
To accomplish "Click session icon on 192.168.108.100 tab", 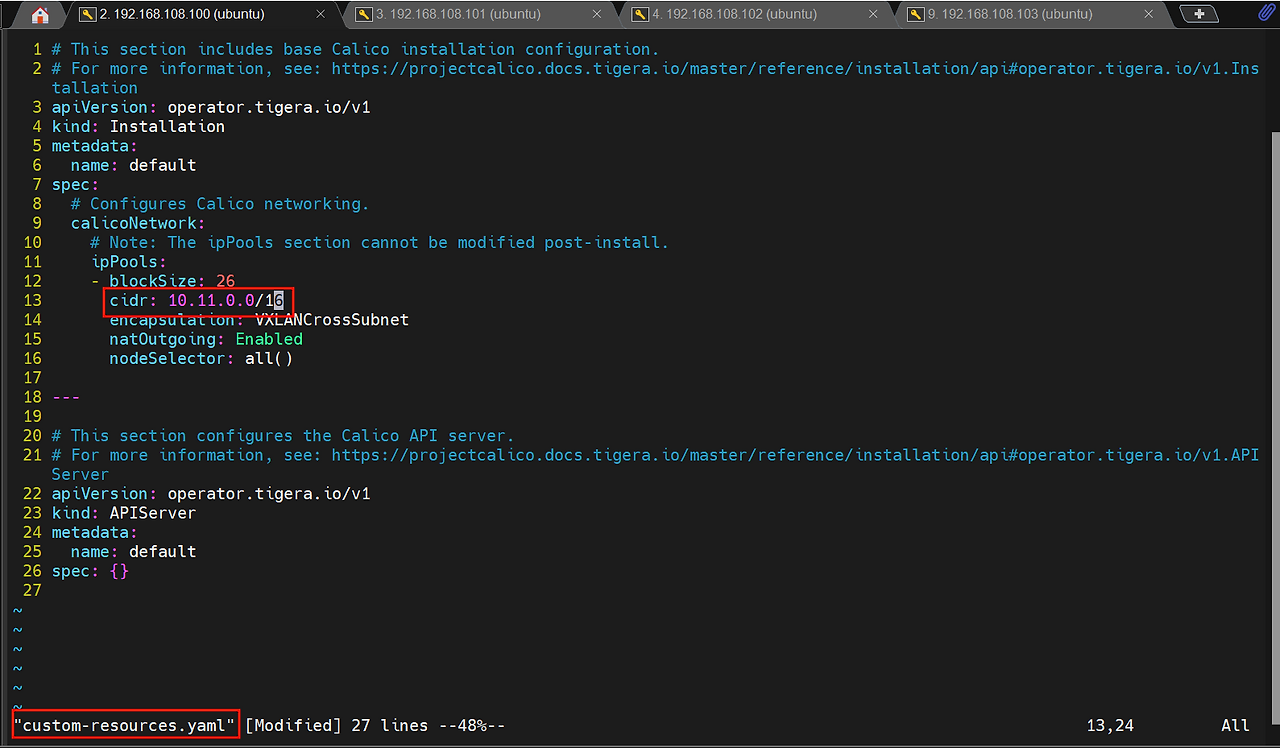I will [x=88, y=15].
